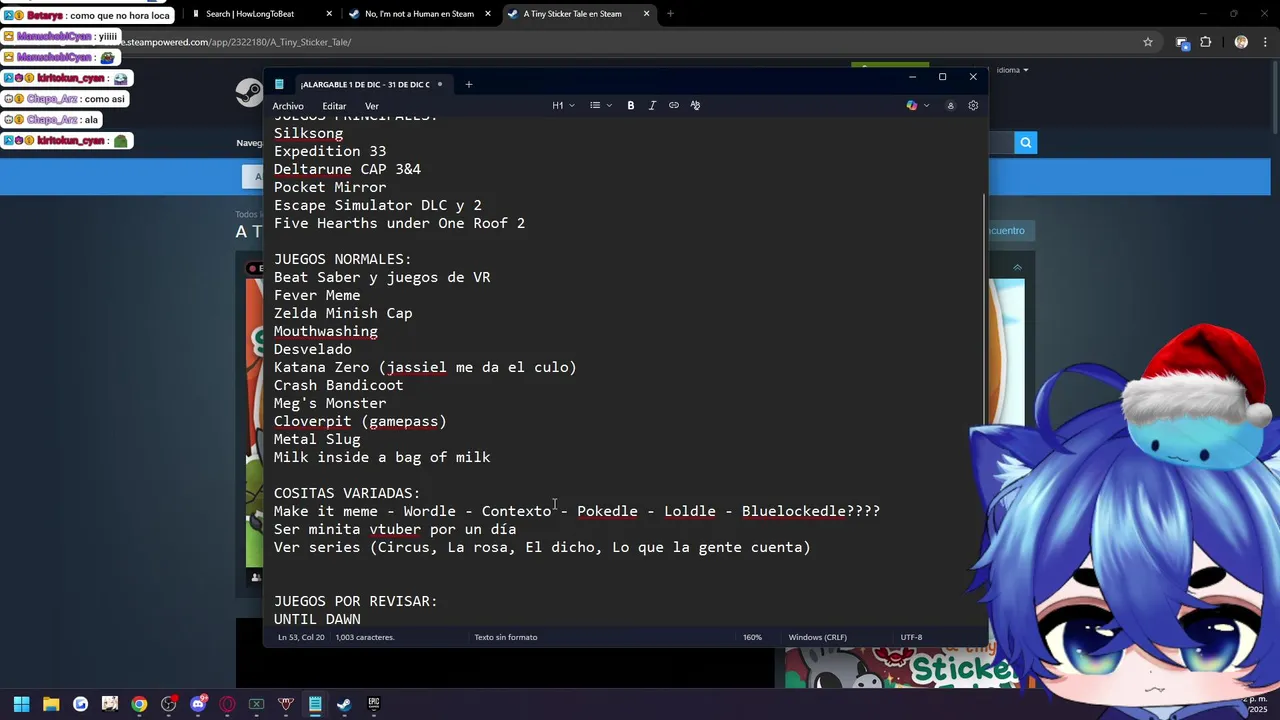Viewport: 1280px width, 720px height.
Task: Click Ln 53, Col 20 in status bar
Action: coord(301,637)
